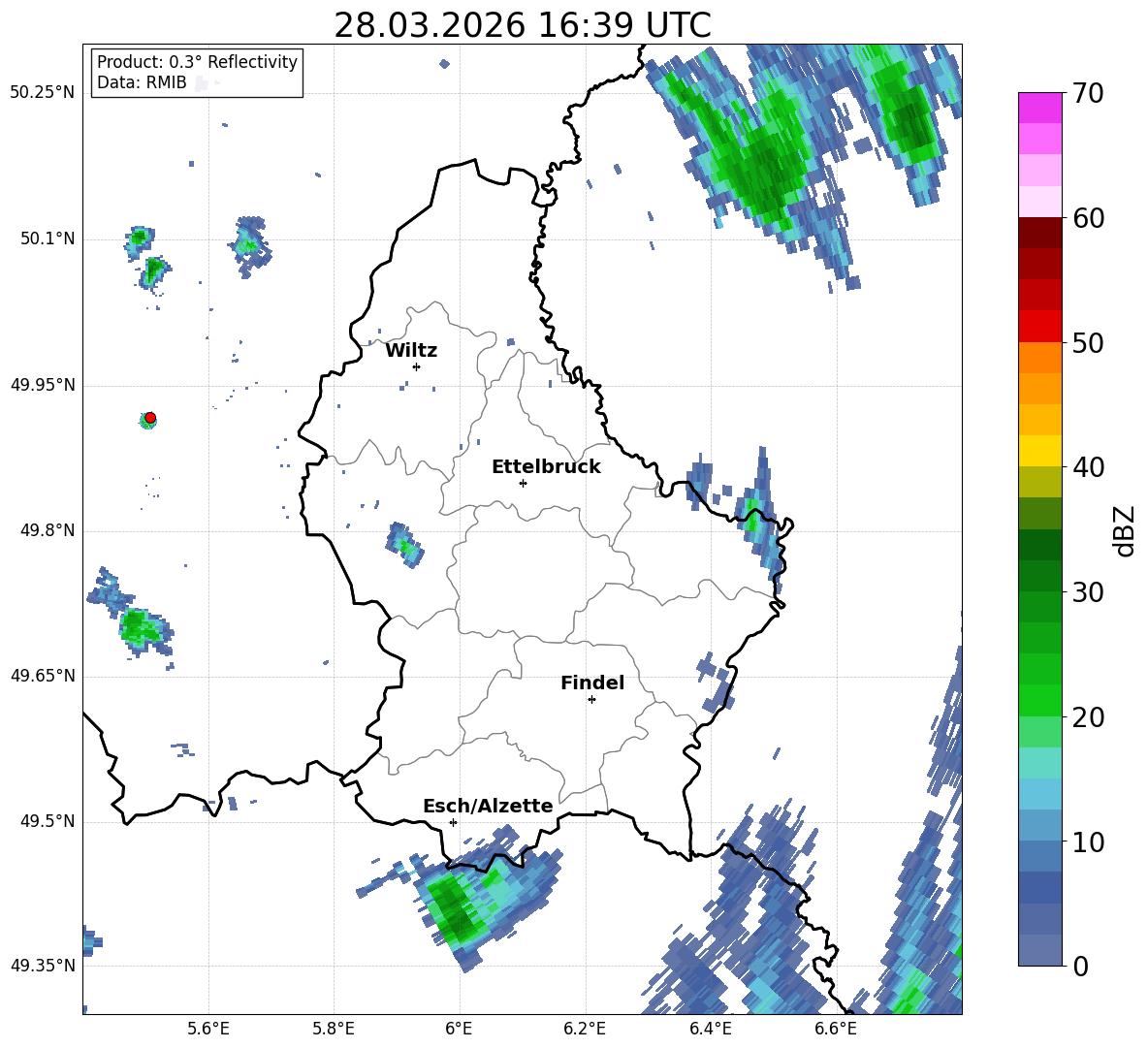The height and width of the screenshot is (1048, 1148).
Task: Click the 6.2°E longitude label
Action: pyautogui.click(x=585, y=1030)
